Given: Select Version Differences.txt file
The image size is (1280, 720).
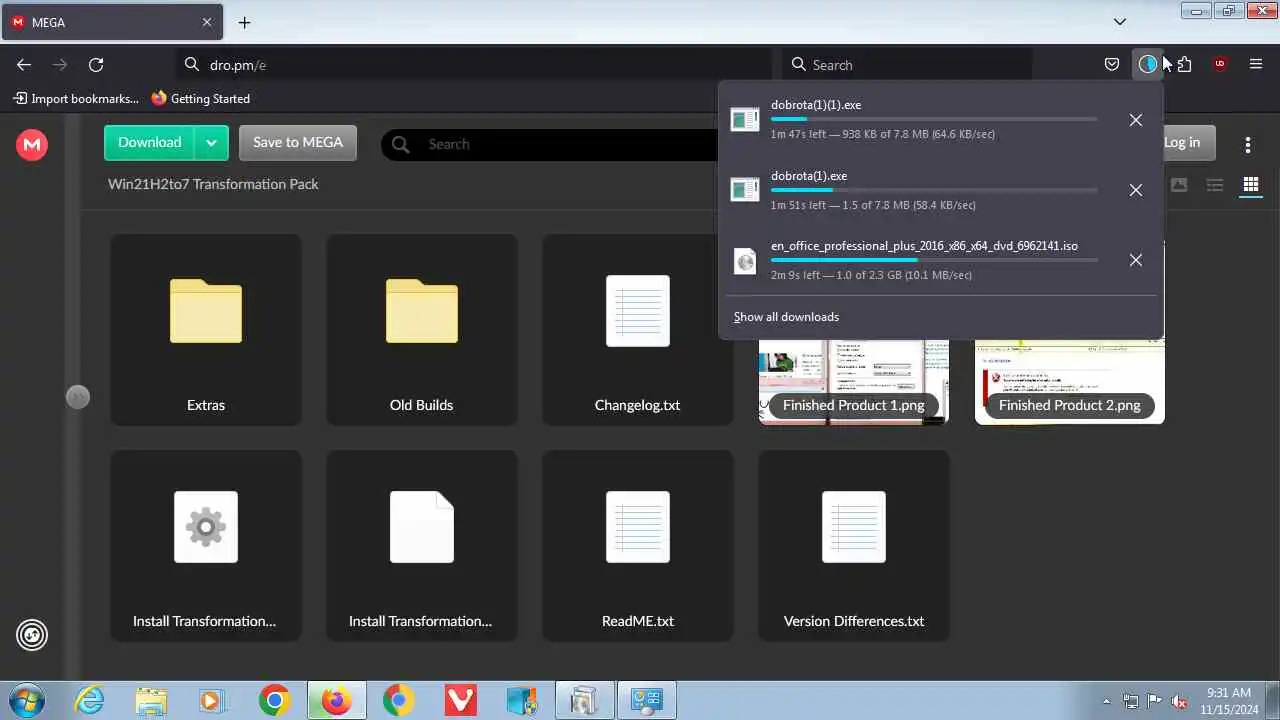Looking at the screenshot, I should 854,546.
